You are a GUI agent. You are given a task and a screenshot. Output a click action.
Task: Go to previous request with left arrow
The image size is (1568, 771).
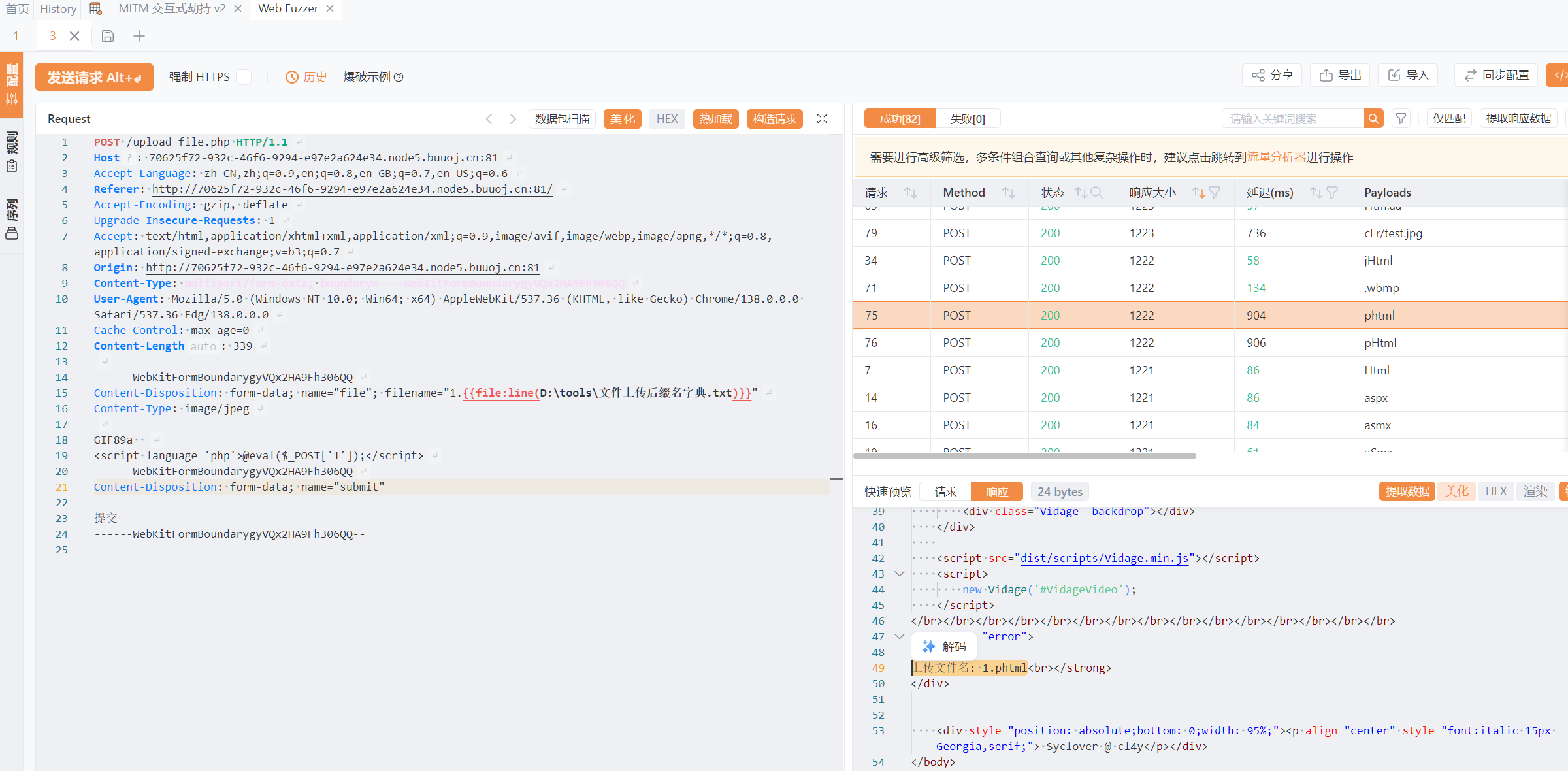489,119
